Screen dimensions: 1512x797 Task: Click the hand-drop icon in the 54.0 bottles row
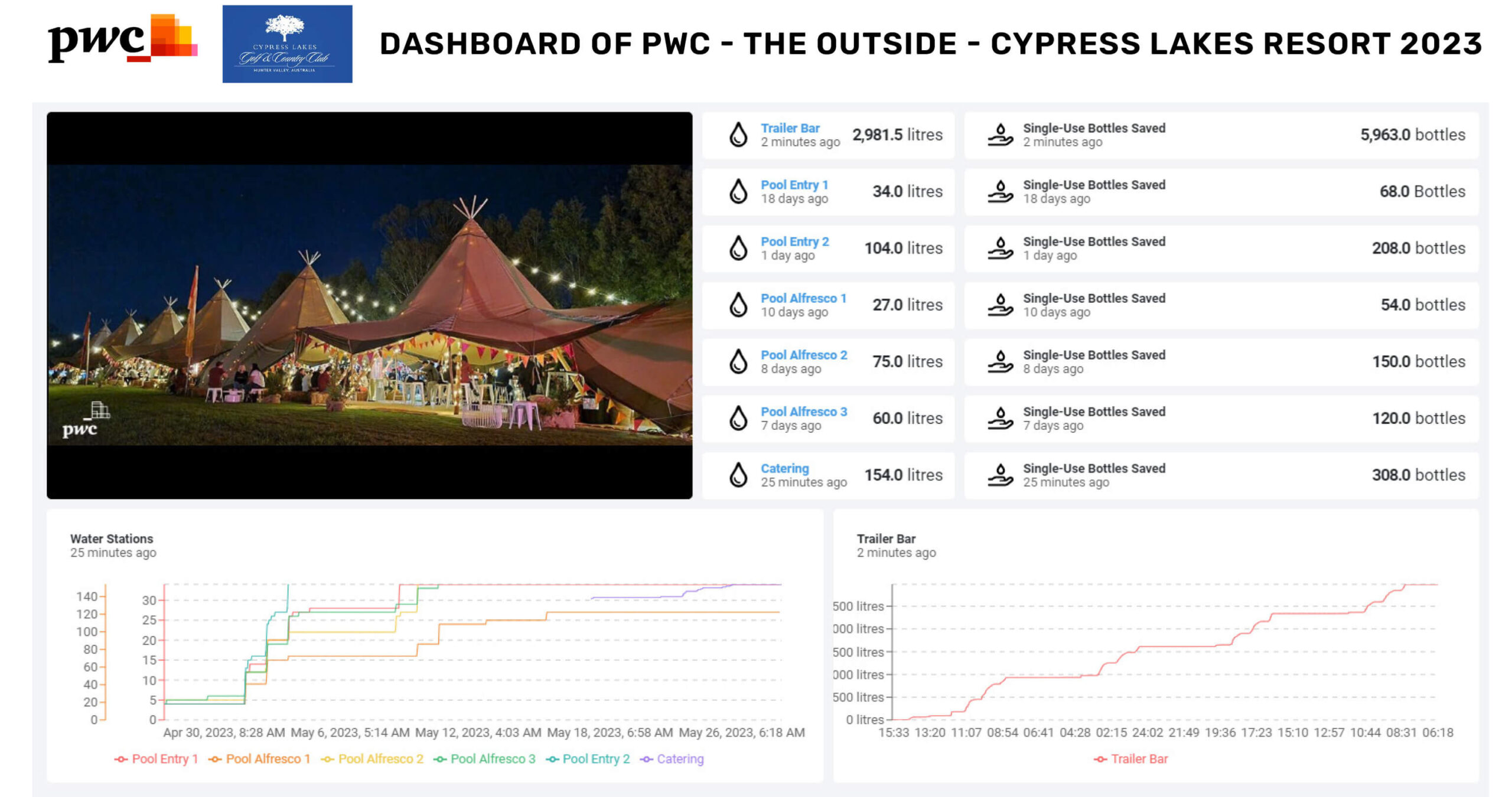1000,305
